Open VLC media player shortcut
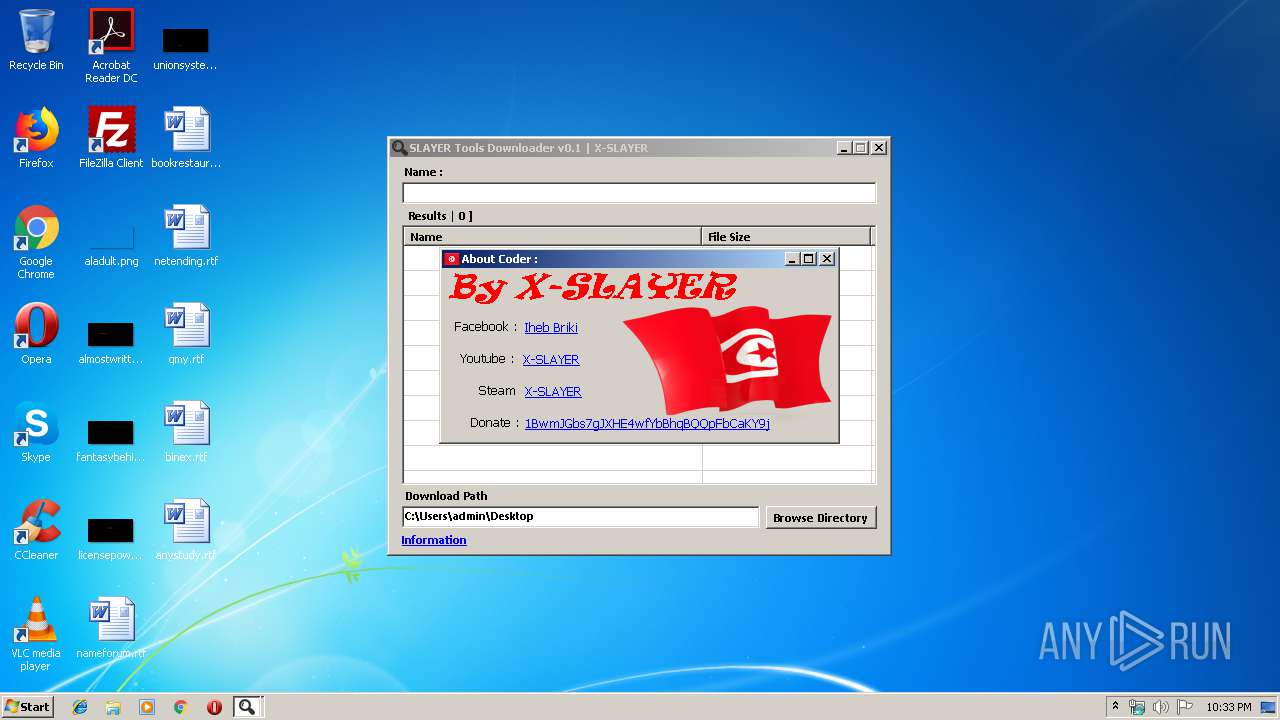 (x=36, y=634)
